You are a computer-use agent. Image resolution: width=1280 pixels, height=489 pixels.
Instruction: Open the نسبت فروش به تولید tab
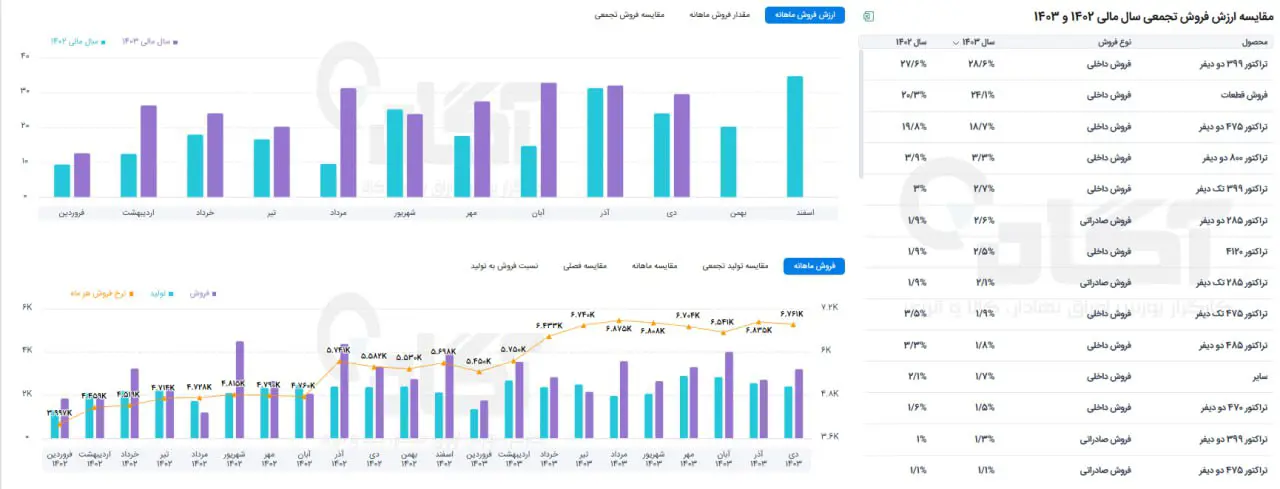(504, 266)
